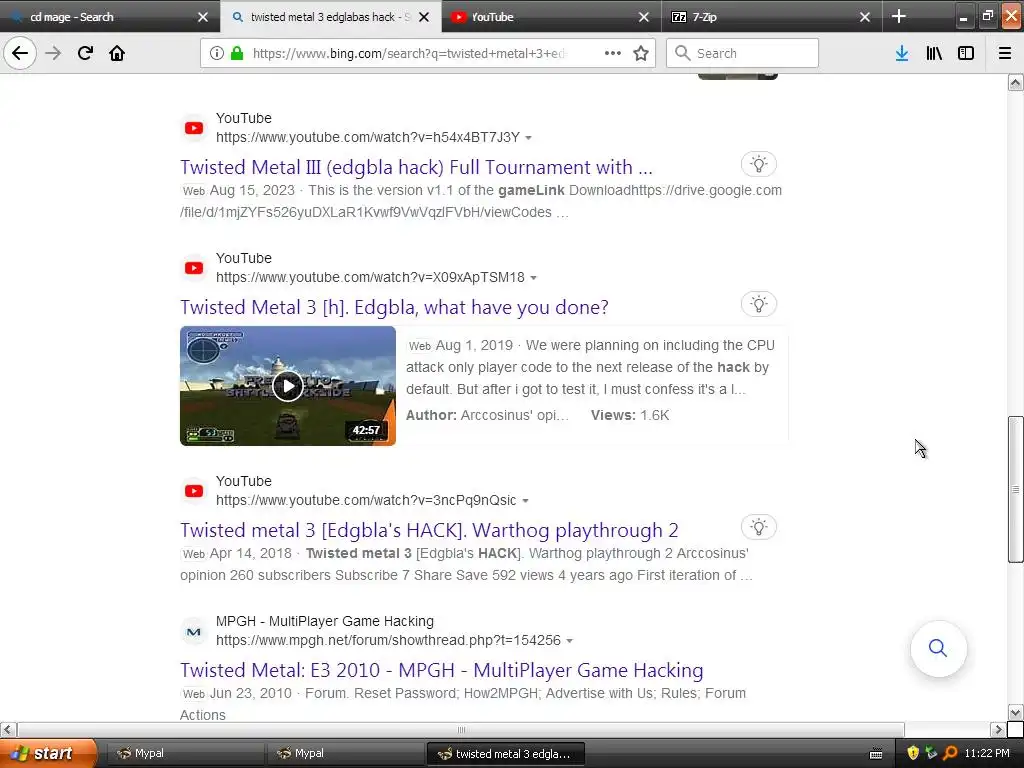Open 'Twisted Metal 3 [h]. Edgbla, what have you done?'
The height and width of the screenshot is (768, 1024).
(394, 307)
